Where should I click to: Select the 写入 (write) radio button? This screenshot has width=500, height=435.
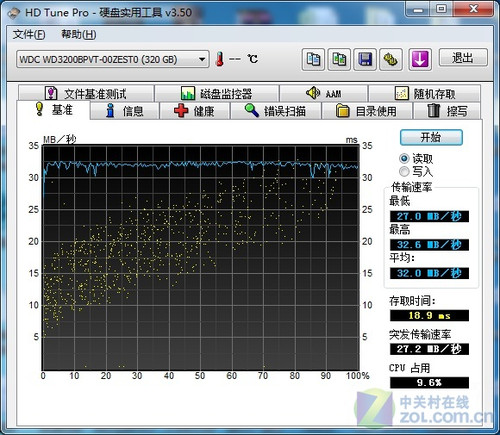[404, 171]
